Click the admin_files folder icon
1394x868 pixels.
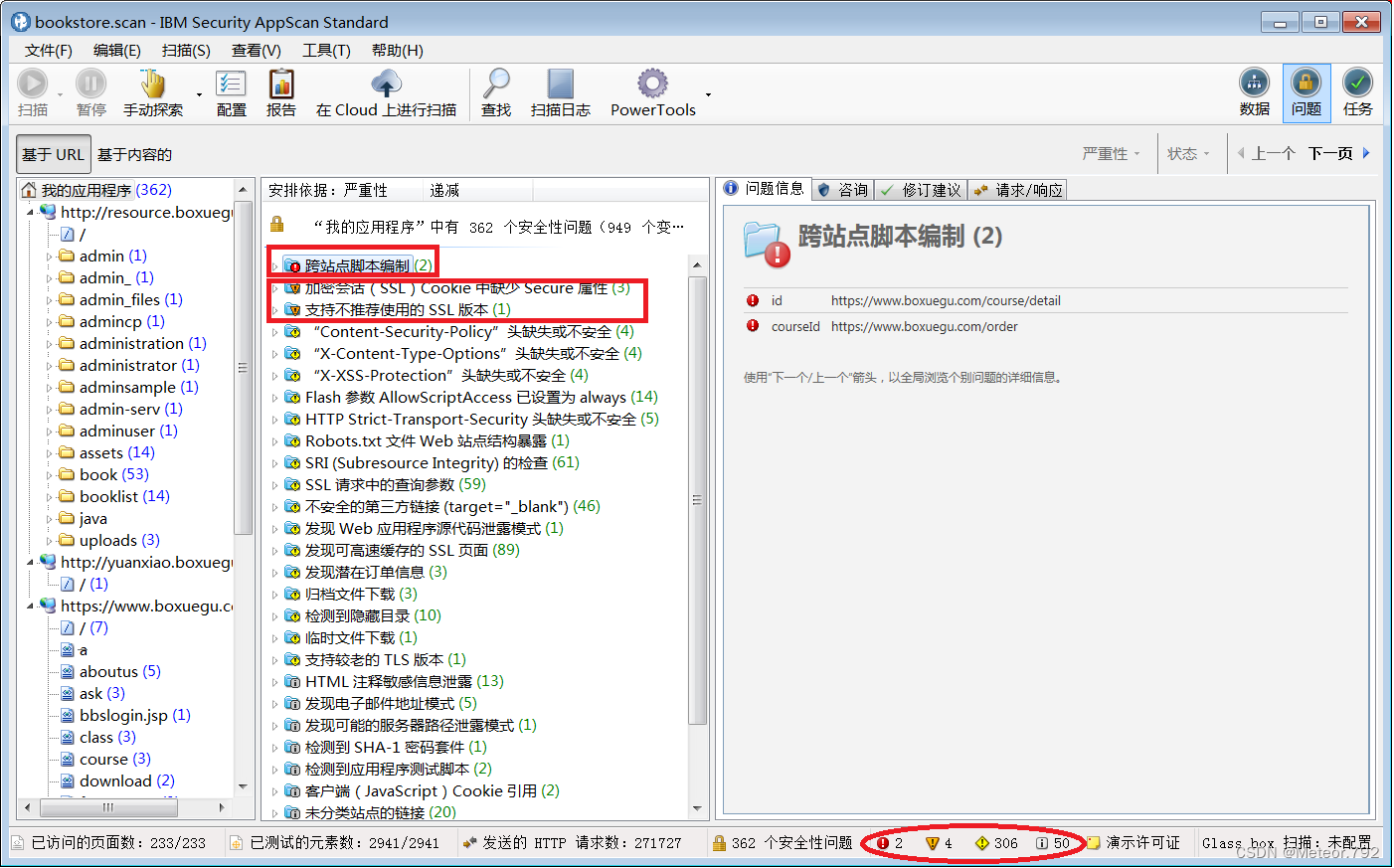[67, 299]
